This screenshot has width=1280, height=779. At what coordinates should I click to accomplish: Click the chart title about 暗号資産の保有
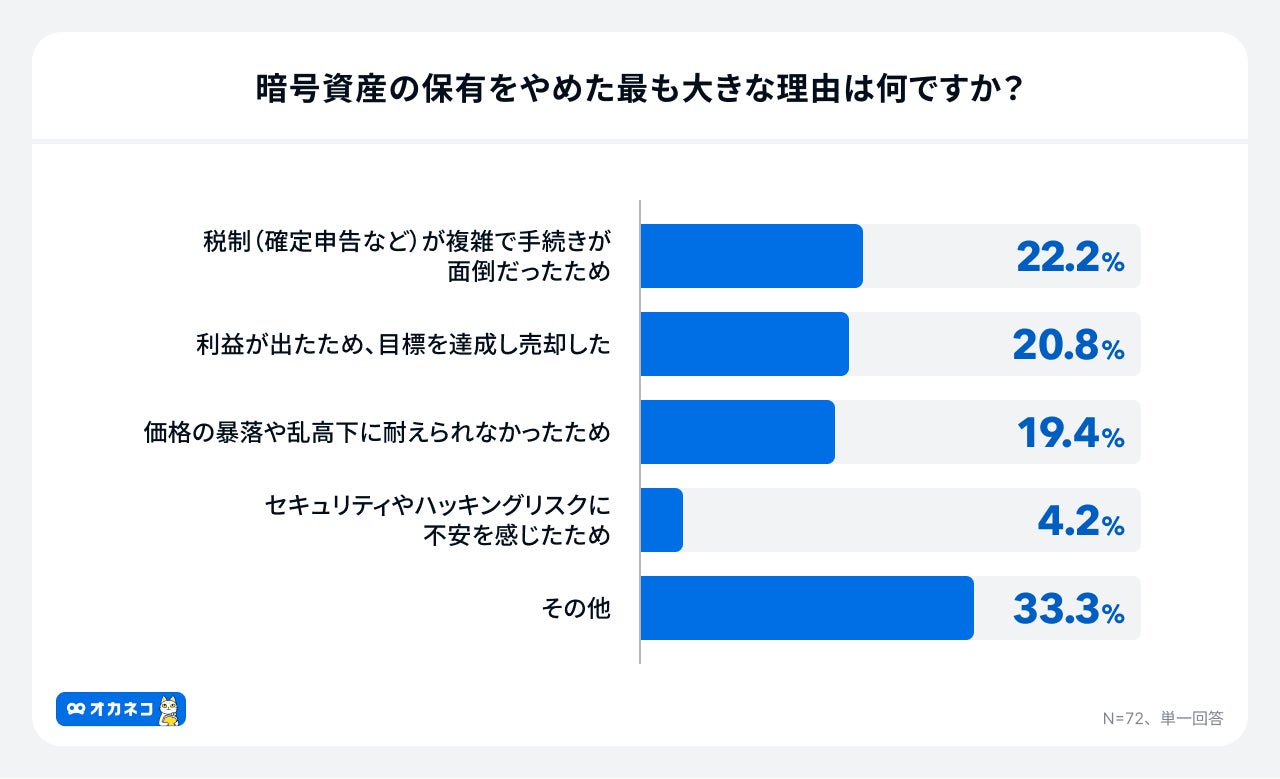639,89
